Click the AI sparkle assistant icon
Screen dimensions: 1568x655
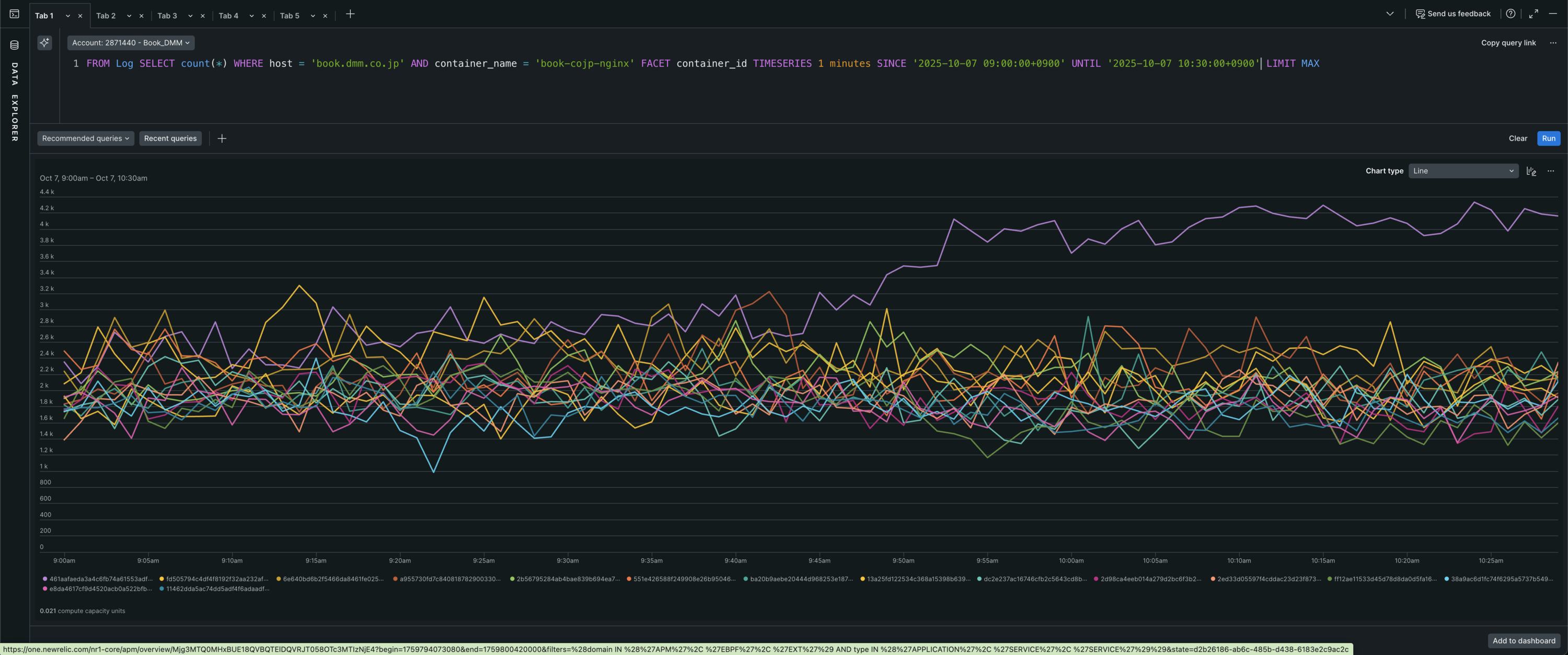tap(44, 43)
